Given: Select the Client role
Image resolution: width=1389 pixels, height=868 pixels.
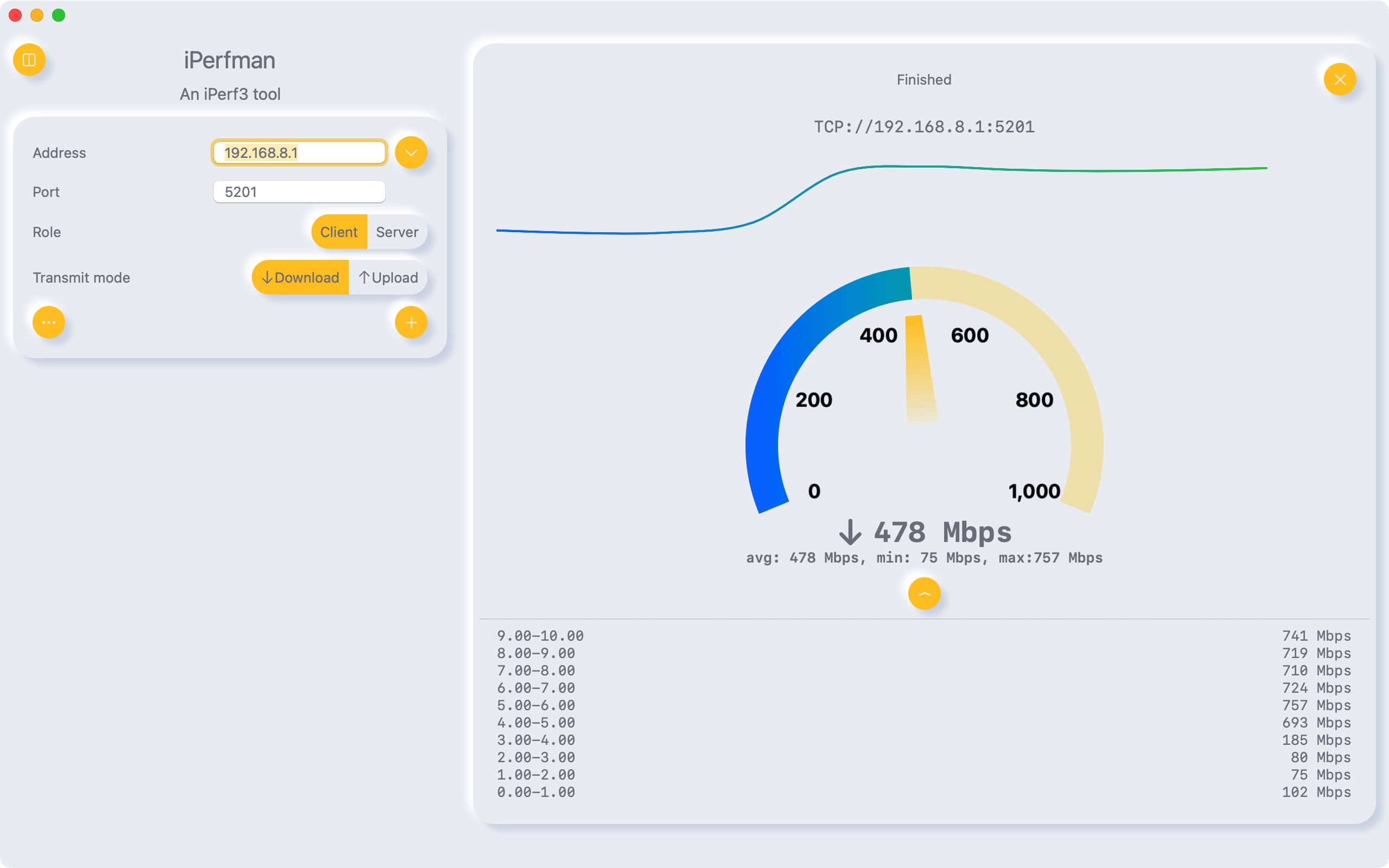Looking at the screenshot, I should (x=339, y=232).
